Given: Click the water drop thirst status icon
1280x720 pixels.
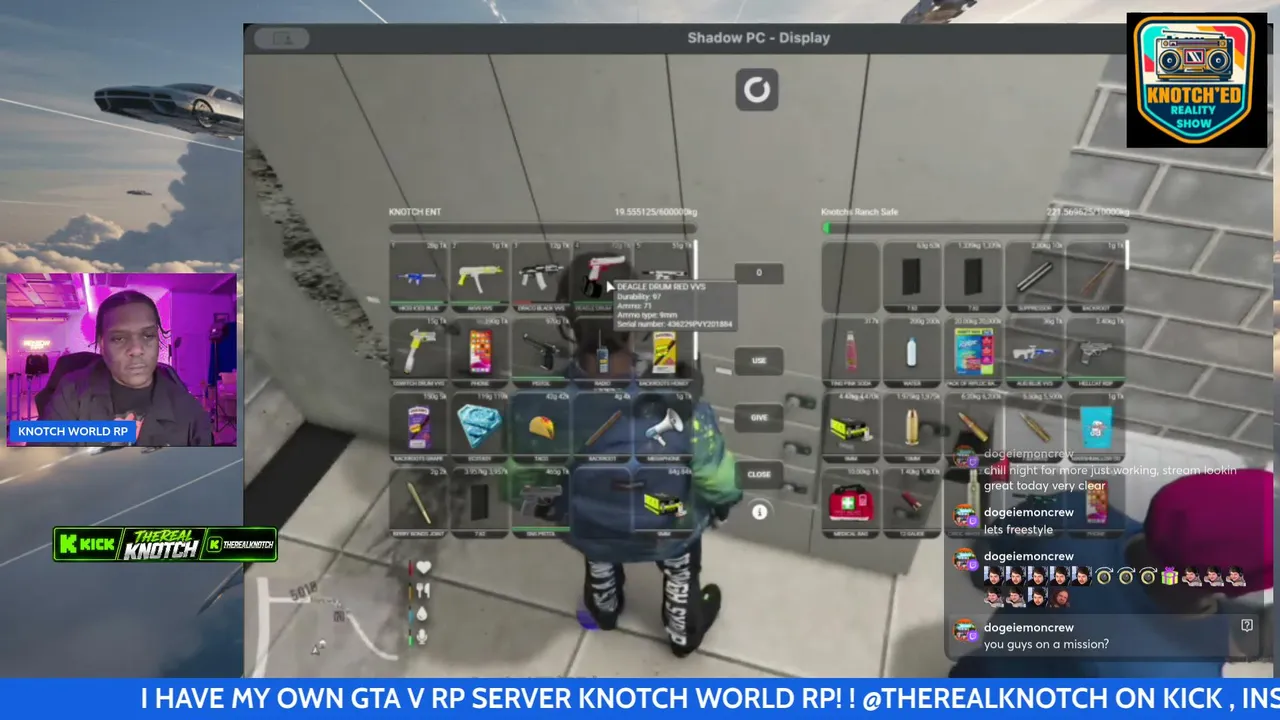Looking at the screenshot, I should [423, 614].
